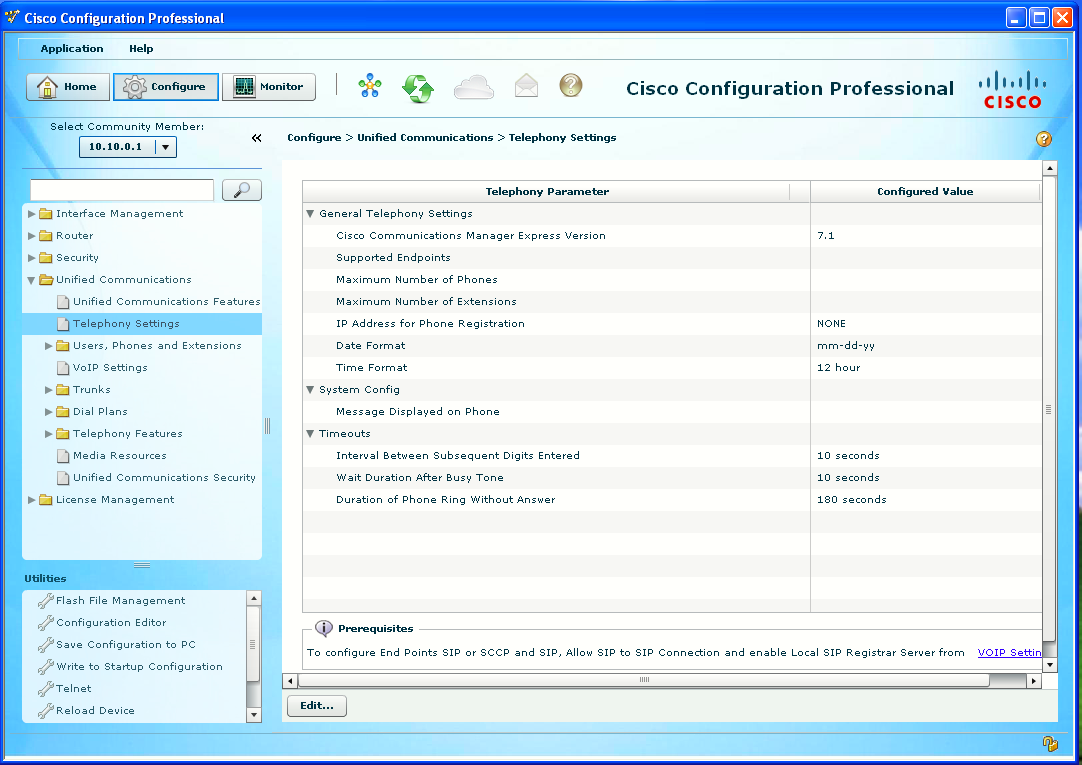Expand the Router folder
Image resolution: width=1082 pixels, height=765 pixels.
pyautogui.click(x=31, y=236)
